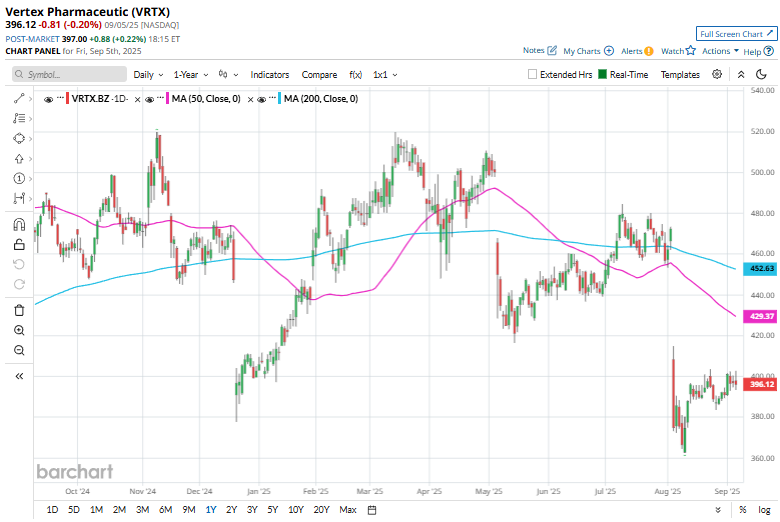
Task: Open Templates menu
Action: coord(680,75)
